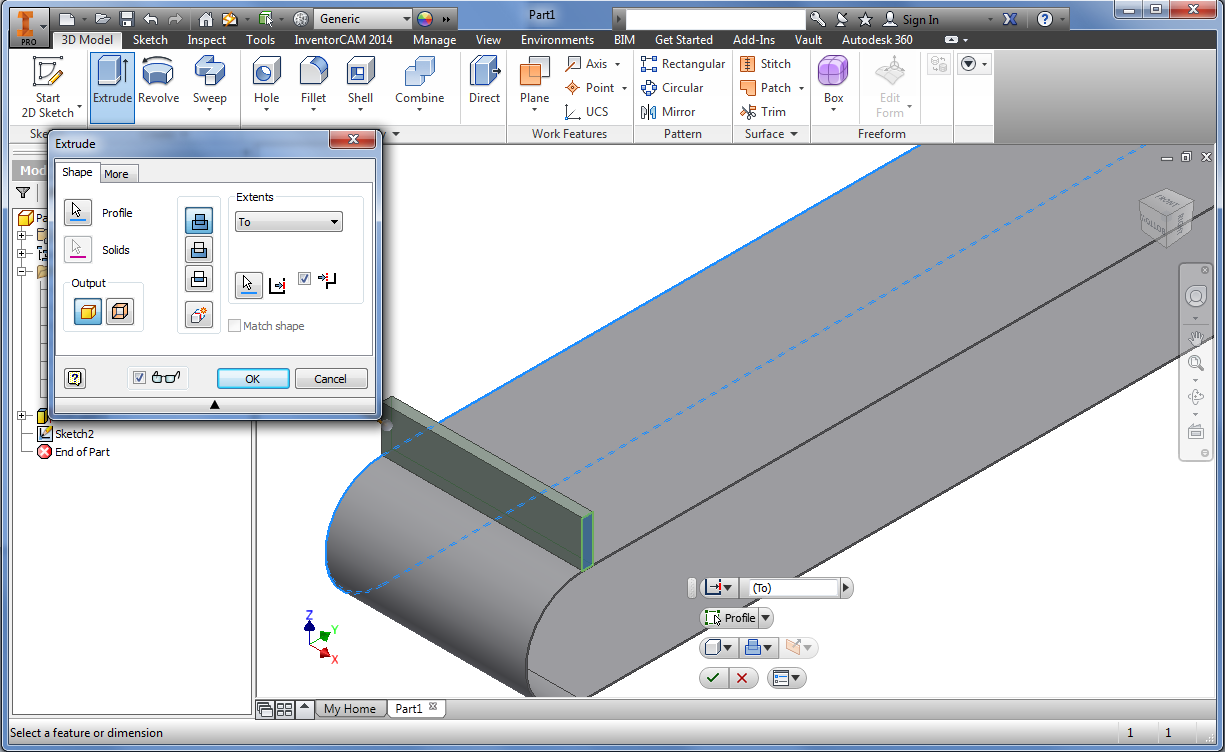Select the UCS tool
Image resolution: width=1225 pixels, height=752 pixels.
coord(586,112)
